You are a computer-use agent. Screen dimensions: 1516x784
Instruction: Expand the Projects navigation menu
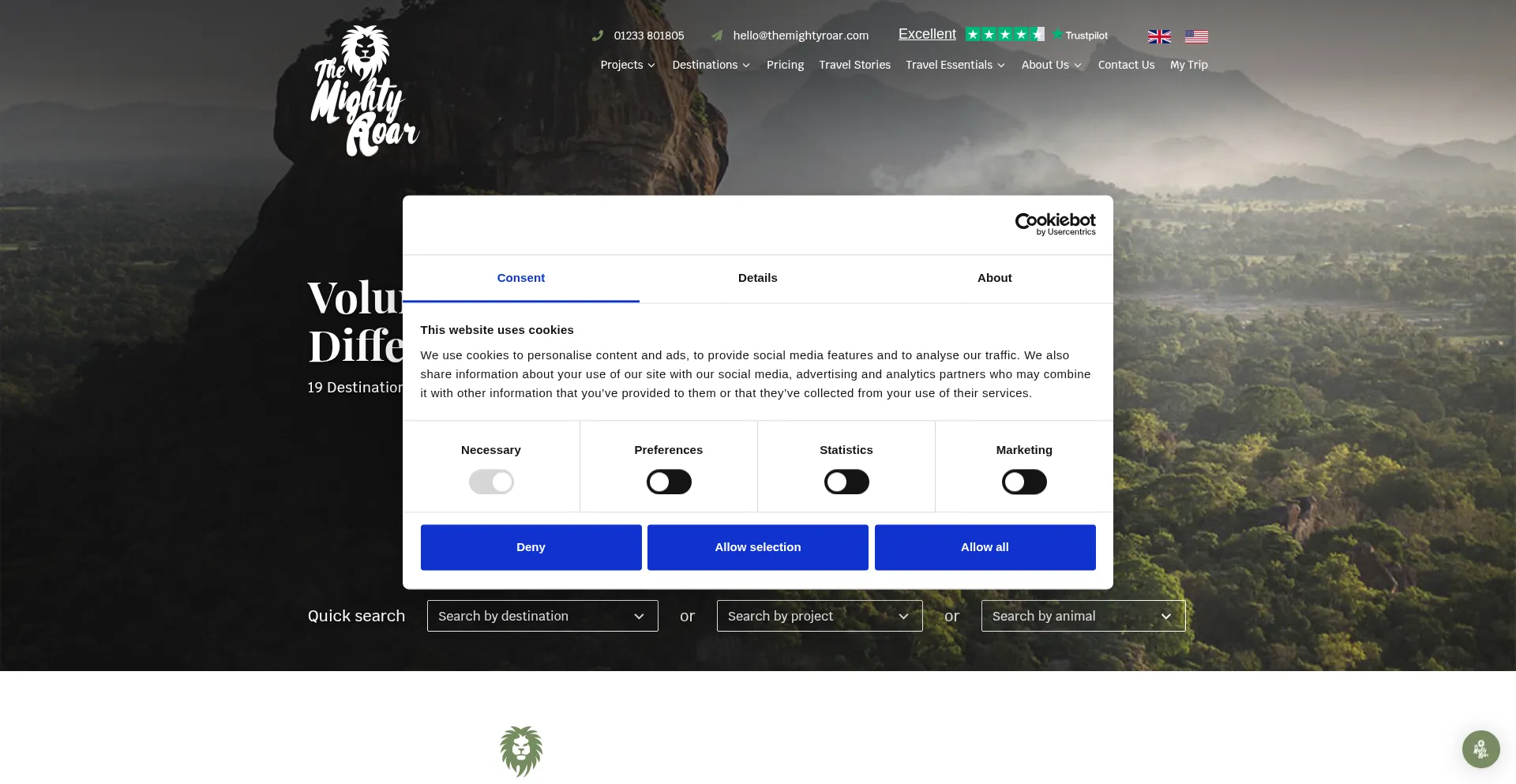click(628, 65)
